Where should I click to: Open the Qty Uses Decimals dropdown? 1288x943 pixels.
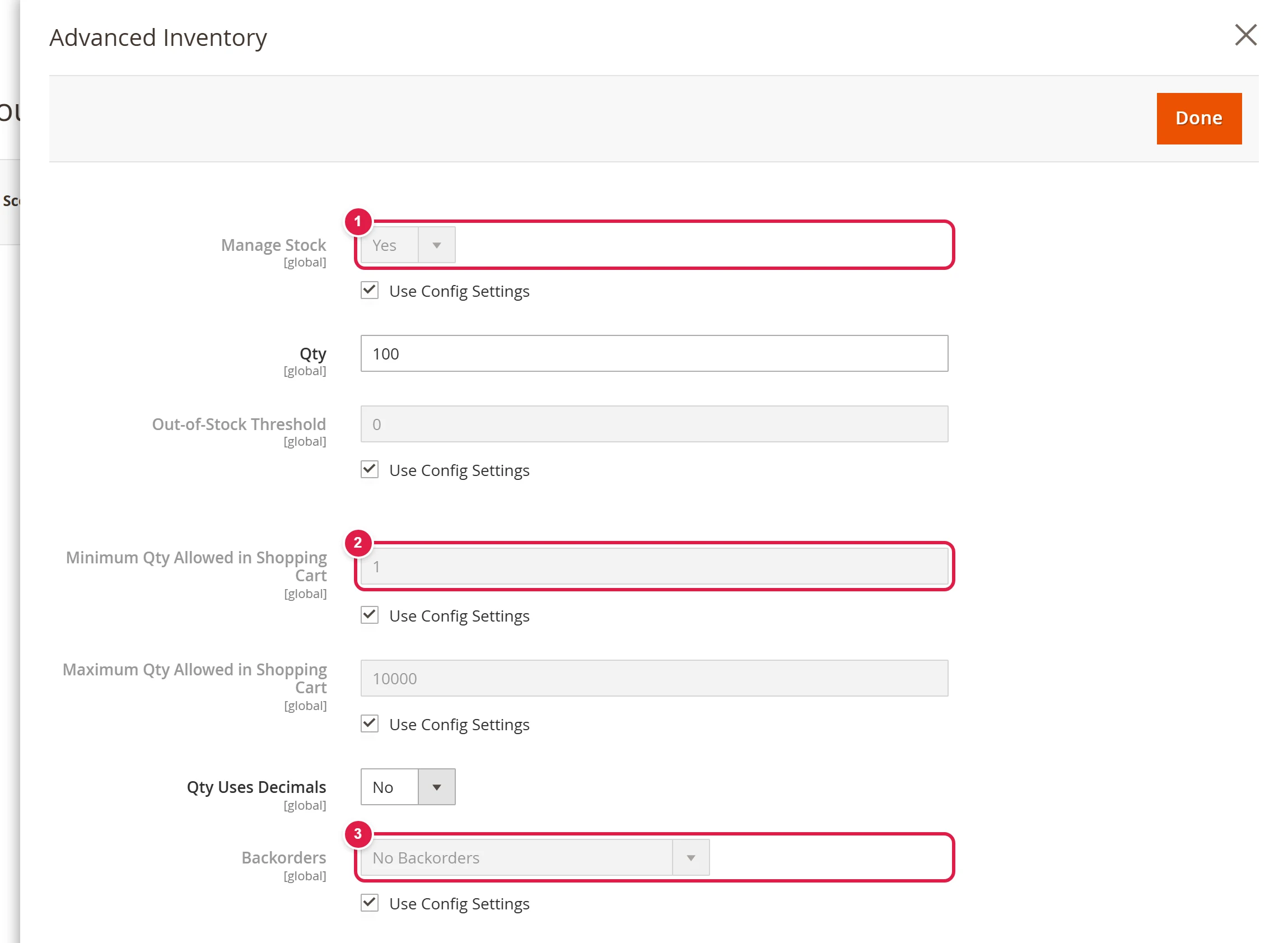click(408, 787)
